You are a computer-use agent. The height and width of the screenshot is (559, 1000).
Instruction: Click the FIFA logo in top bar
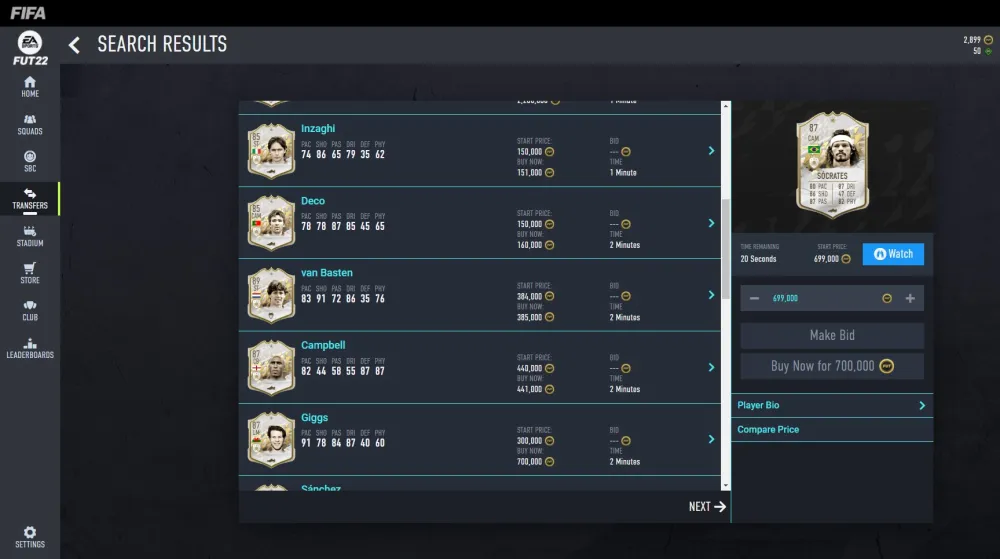click(x=28, y=13)
